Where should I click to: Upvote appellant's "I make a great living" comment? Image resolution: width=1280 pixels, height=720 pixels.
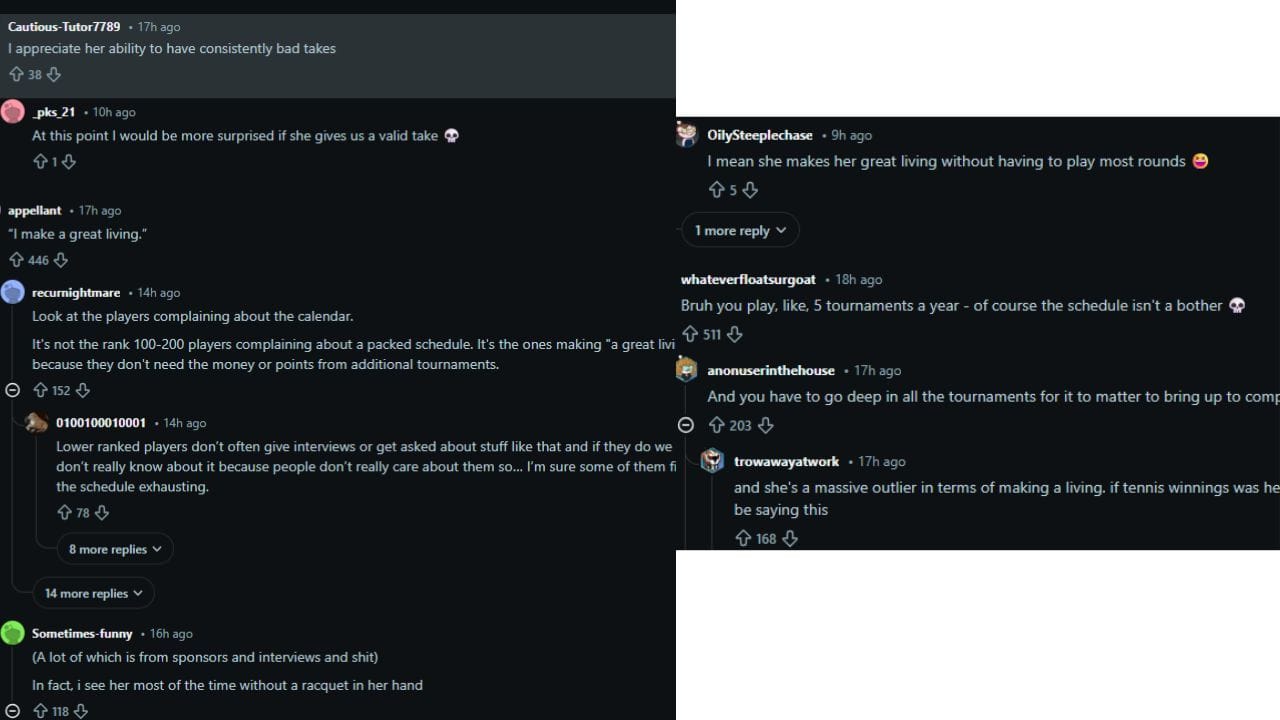click(15, 259)
